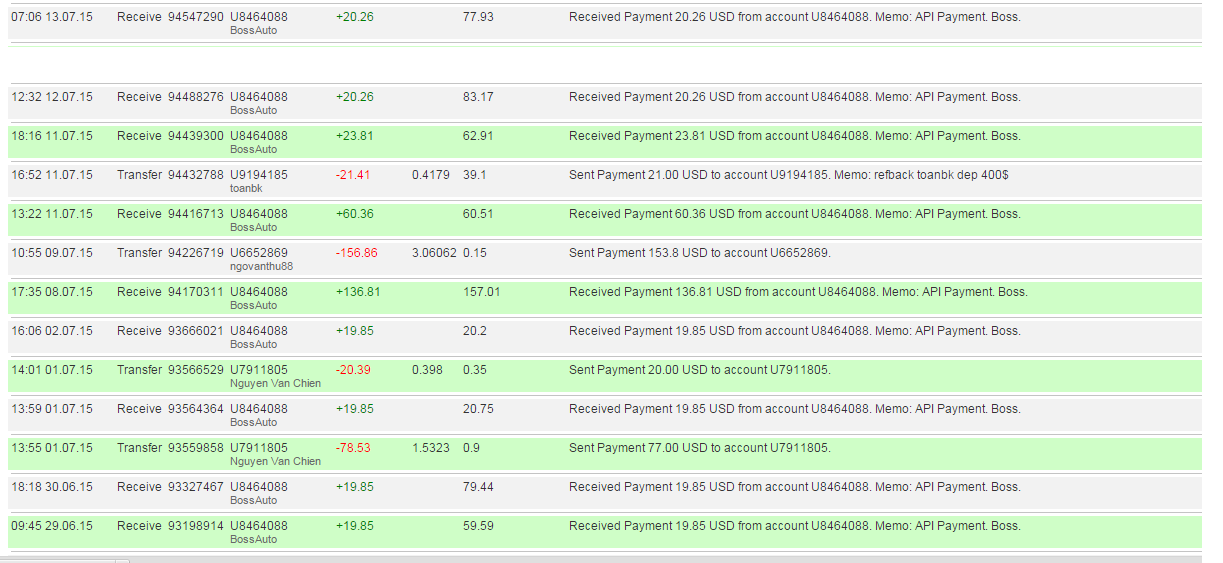1223x563 pixels.
Task: Click the fee value 0.398
Action: tap(428, 370)
